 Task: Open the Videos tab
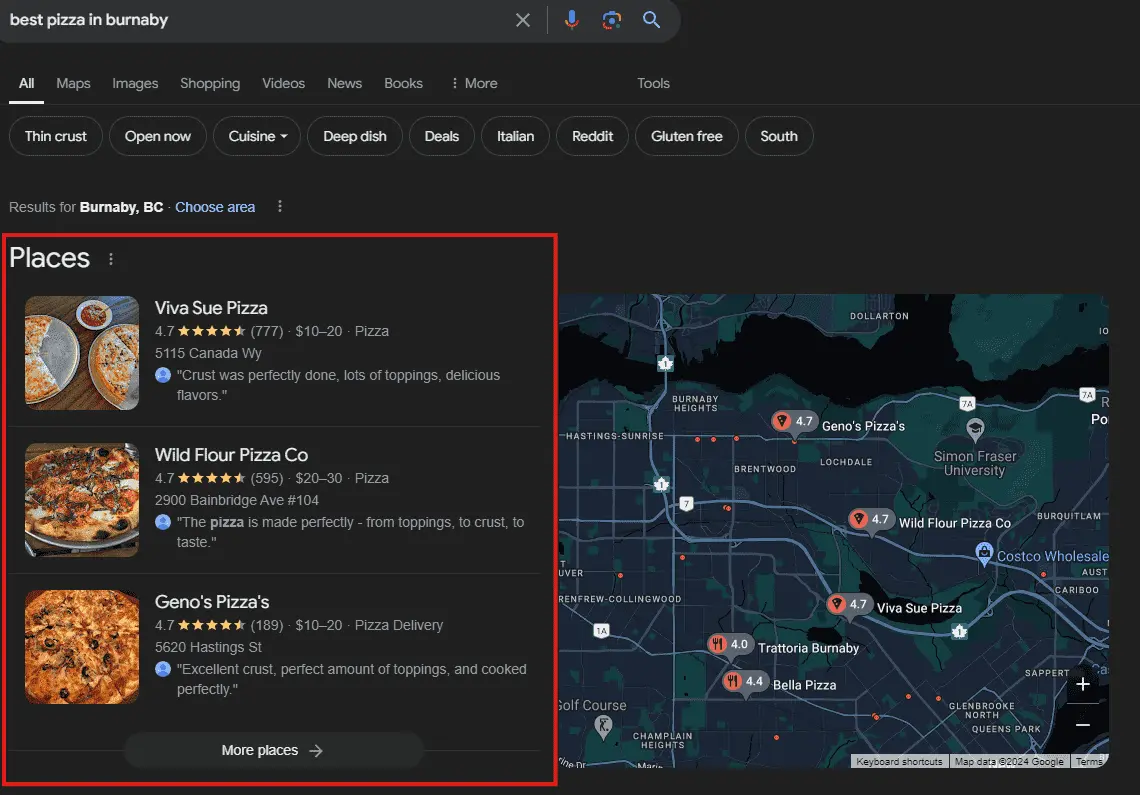coord(284,84)
